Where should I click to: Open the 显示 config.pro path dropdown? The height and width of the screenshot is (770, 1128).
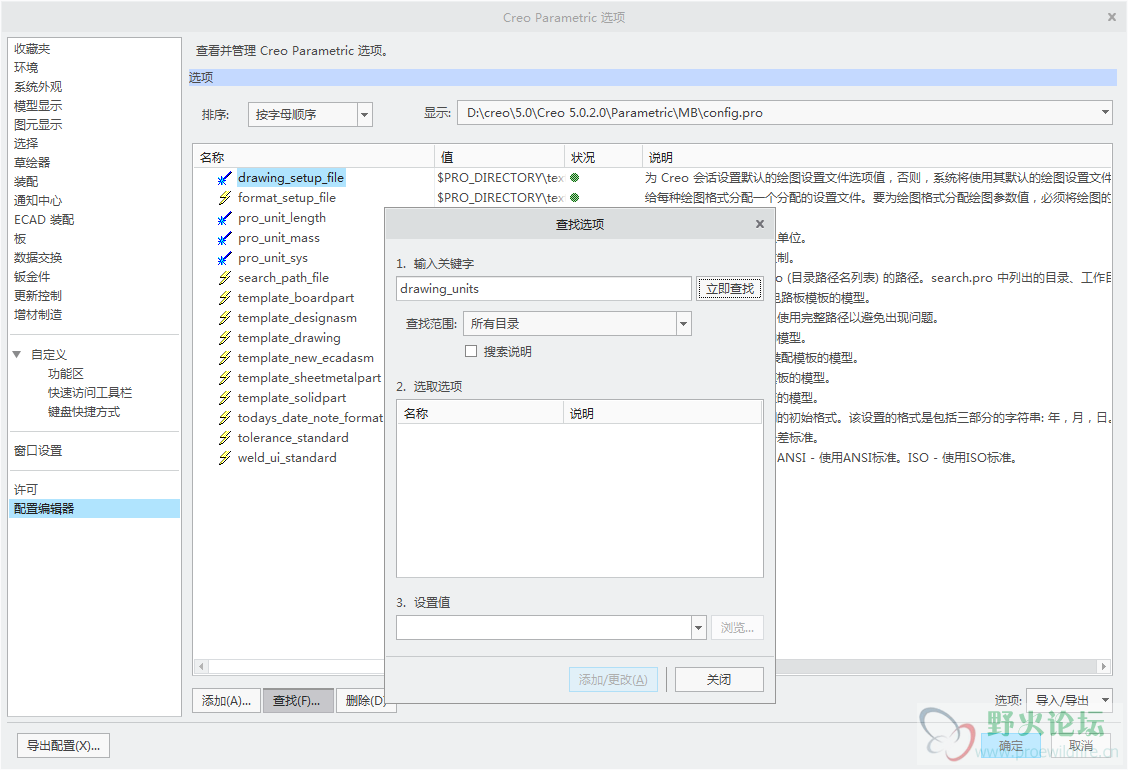pos(1104,112)
